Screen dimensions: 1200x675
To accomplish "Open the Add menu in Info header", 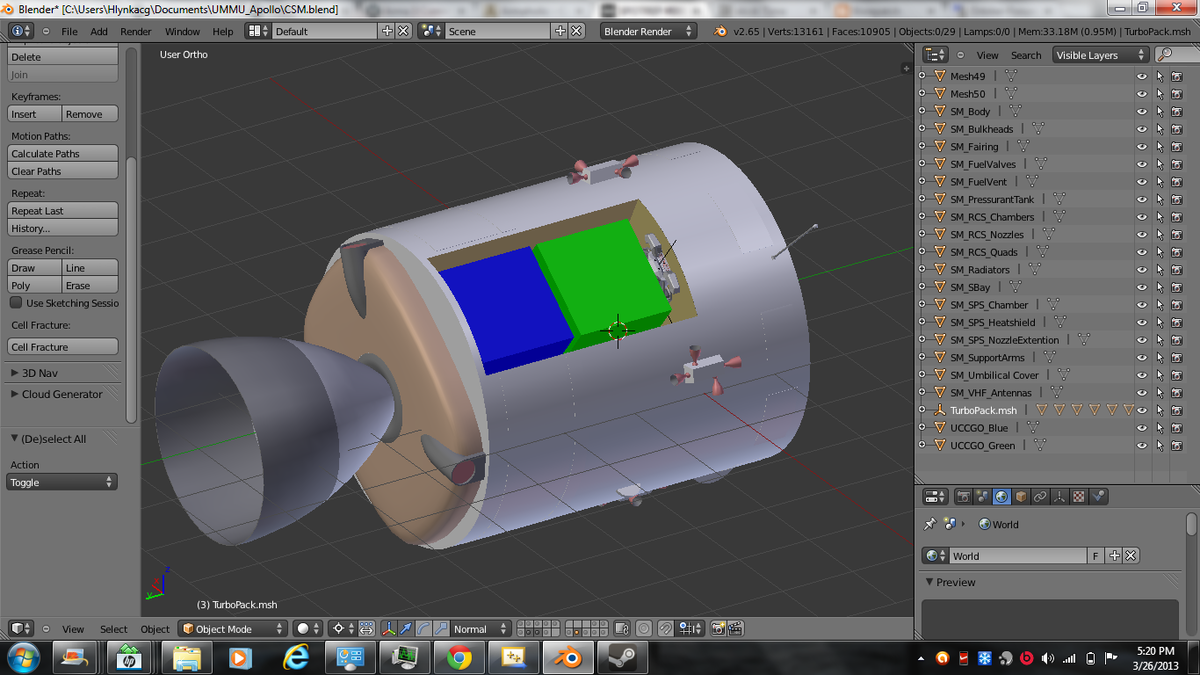I will tap(99, 31).
